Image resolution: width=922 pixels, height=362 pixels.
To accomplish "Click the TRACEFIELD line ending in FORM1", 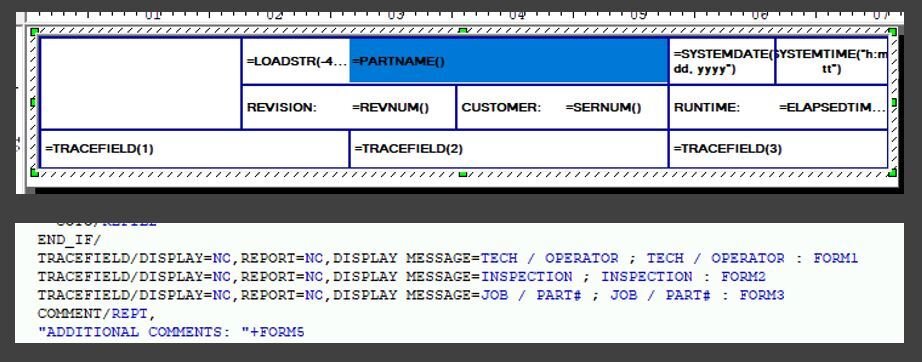I will tap(448, 259).
